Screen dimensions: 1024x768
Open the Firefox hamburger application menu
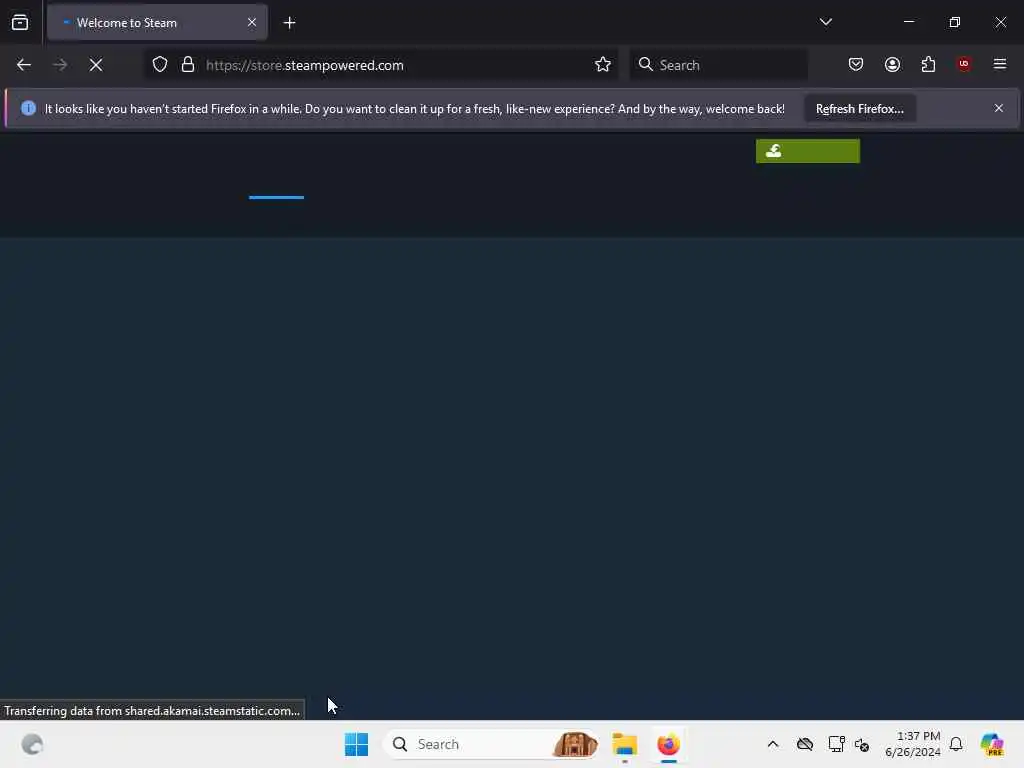1000,64
